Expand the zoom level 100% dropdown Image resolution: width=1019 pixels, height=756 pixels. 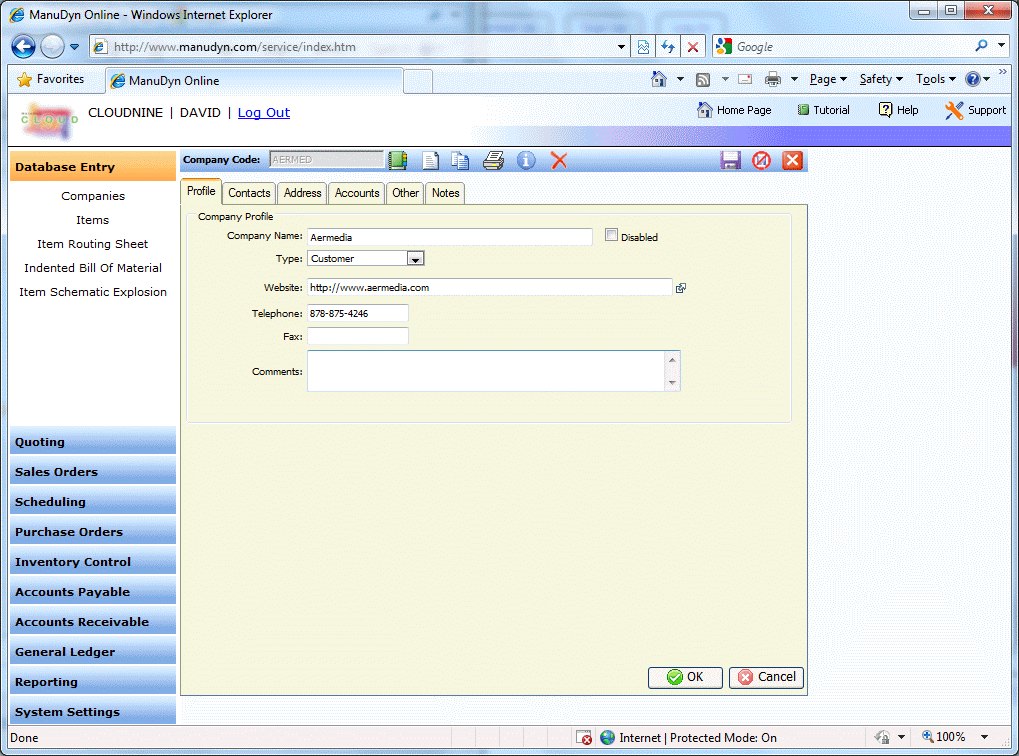point(985,737)
